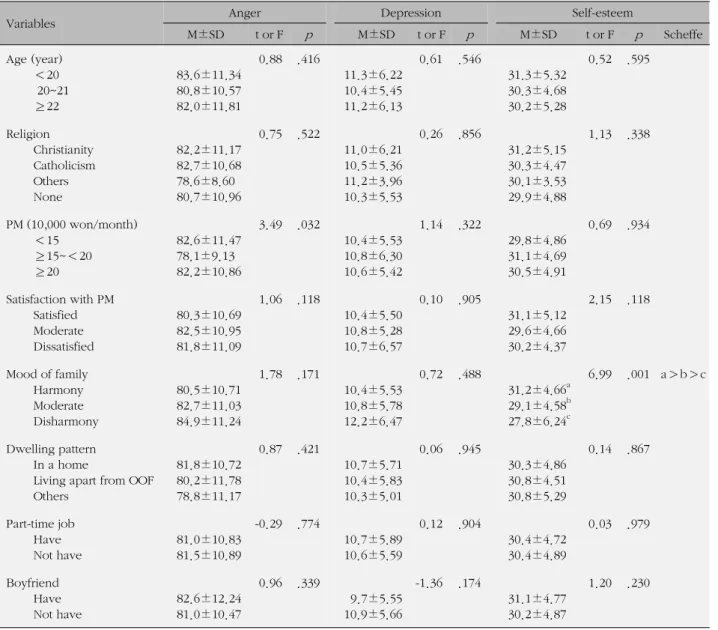The height and width of the screenshot is (630, 718).
Task: Click the depression F value '0.06'
Action: pyautogui.click(x=431, y=449)
